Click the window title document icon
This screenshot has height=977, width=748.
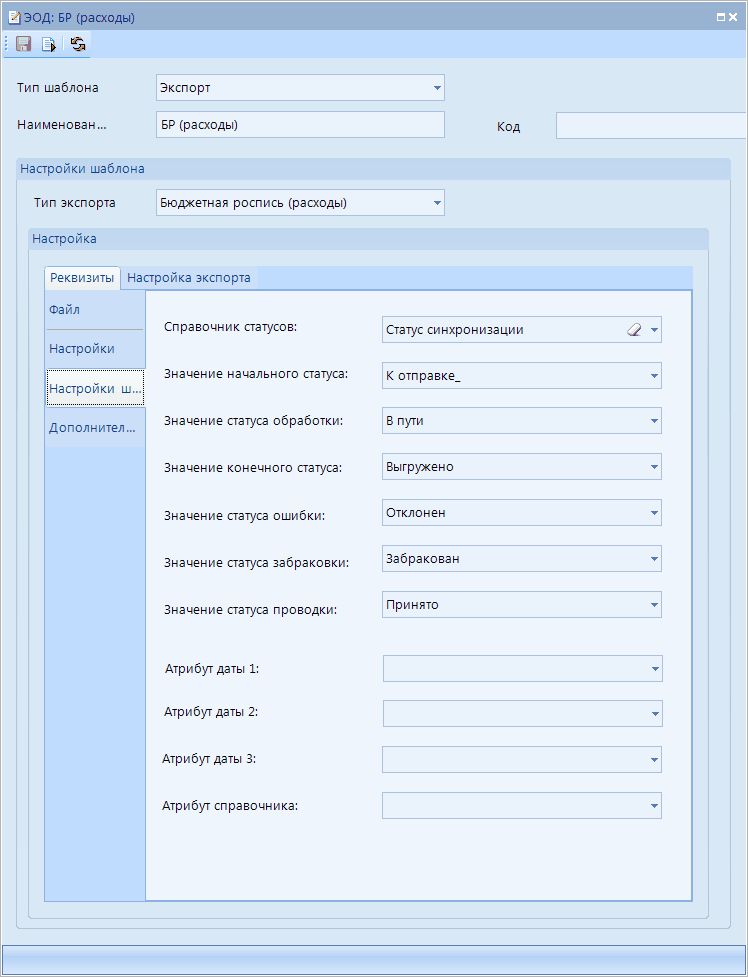click(x=14, y=17)
